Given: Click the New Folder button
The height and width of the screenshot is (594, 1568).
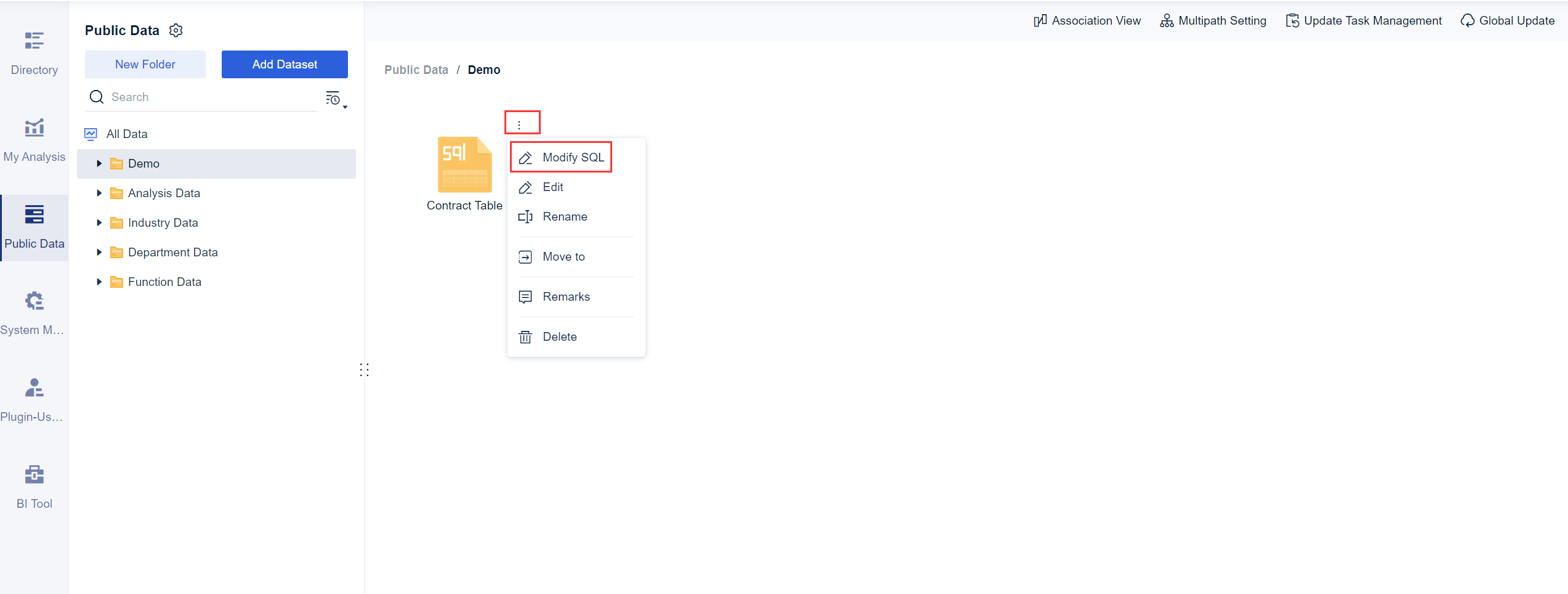Looking at the screenshot, I should [145, 64].
